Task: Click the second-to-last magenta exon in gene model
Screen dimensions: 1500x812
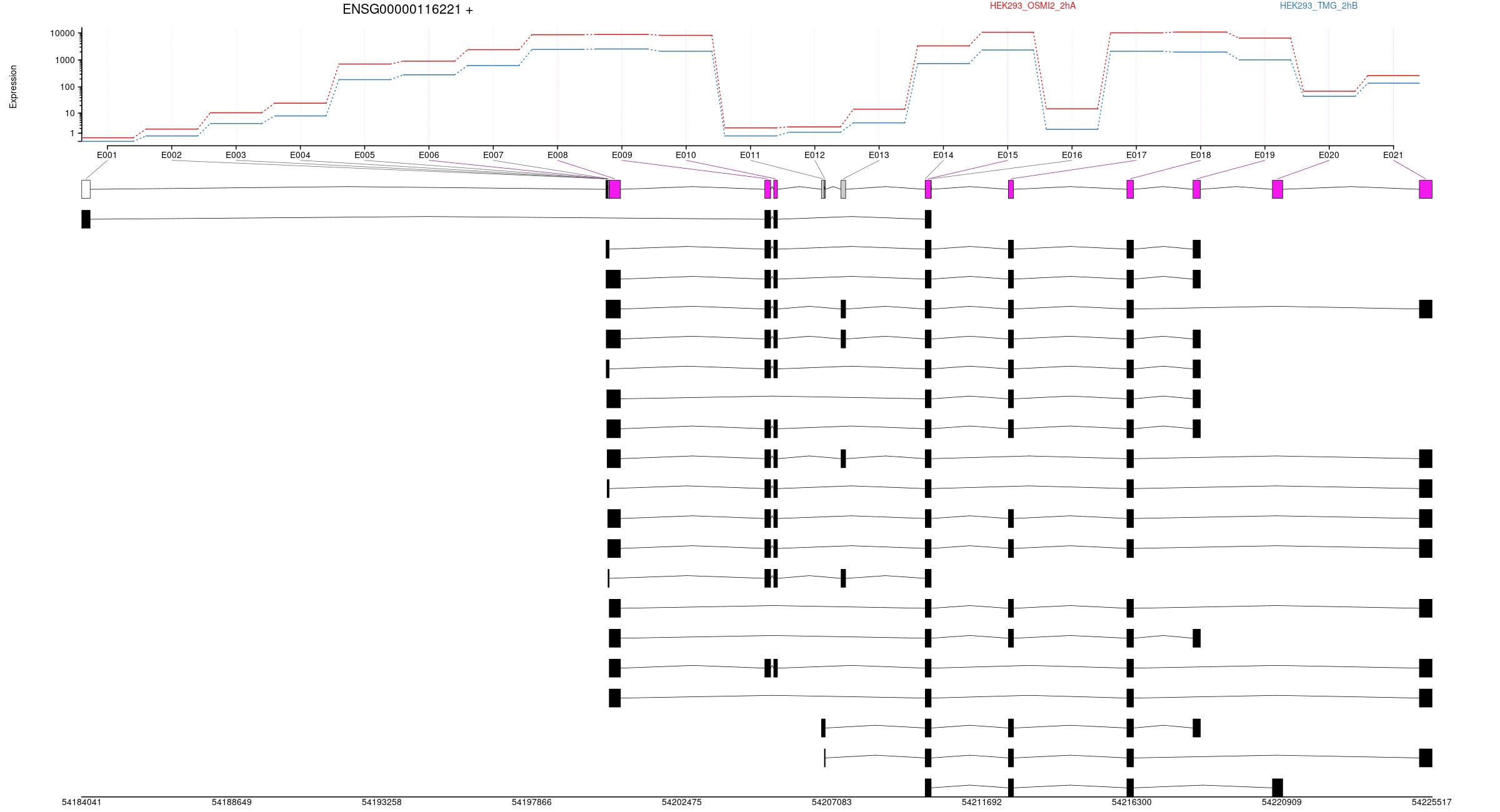Action: pyautogui.click(x=1277, y=189)
